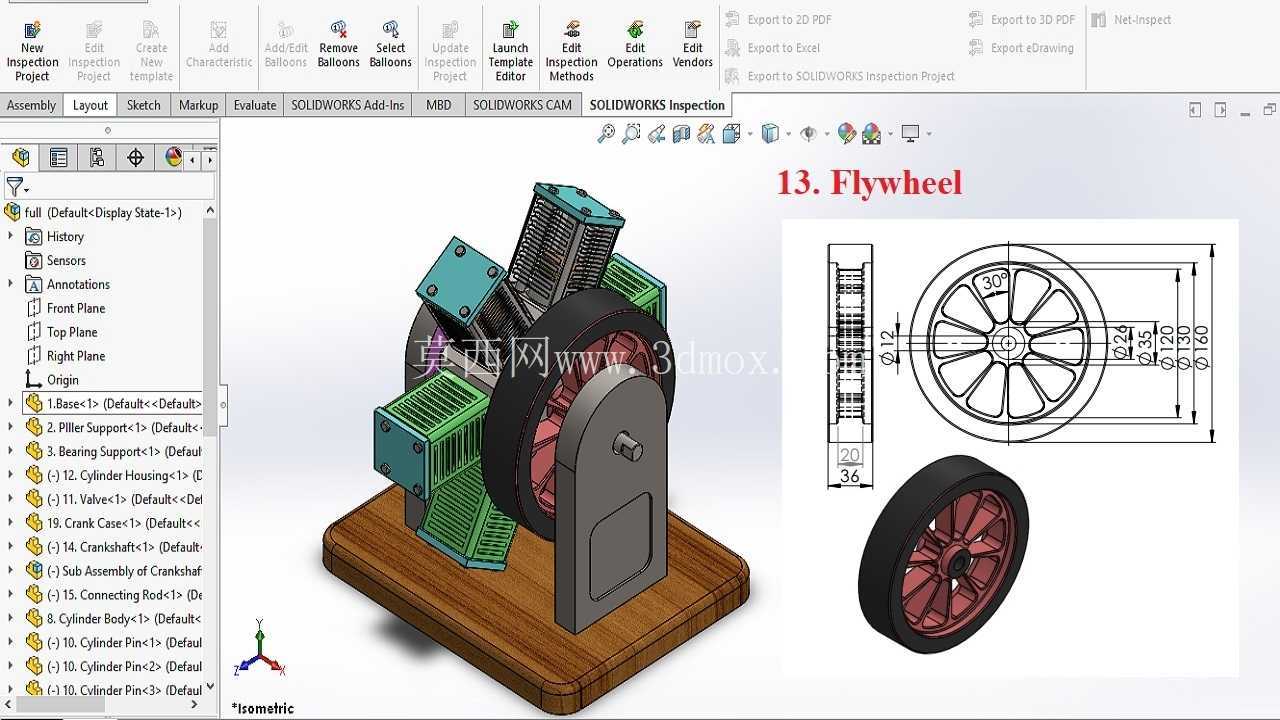Launch the Template Editor
Viewport: 1280px width, 720px height.
pyautogui.click(x=510, y=50)
